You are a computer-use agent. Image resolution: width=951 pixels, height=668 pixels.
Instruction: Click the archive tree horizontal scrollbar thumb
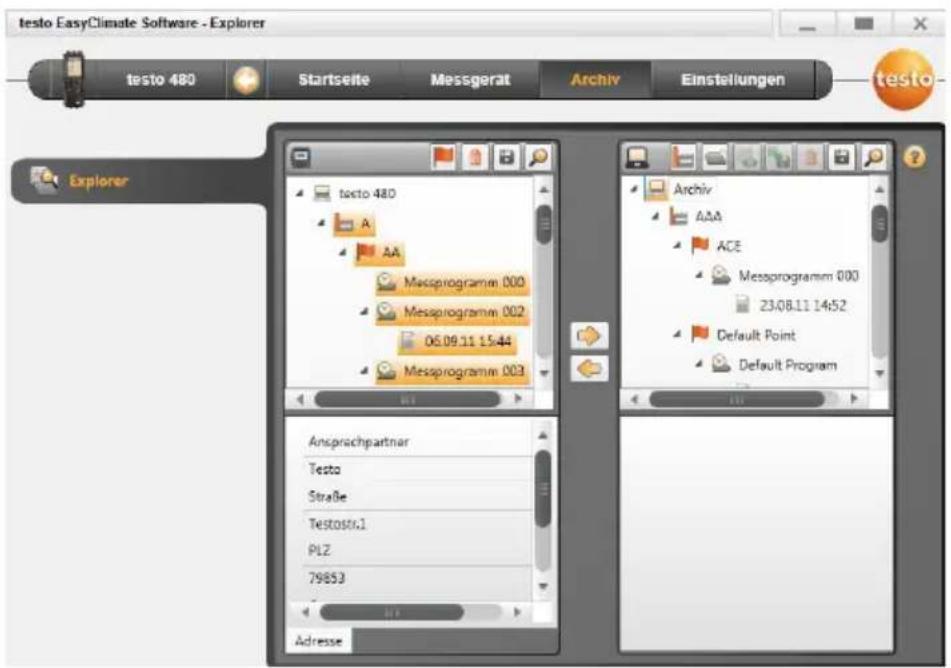[x=737, y=399]
